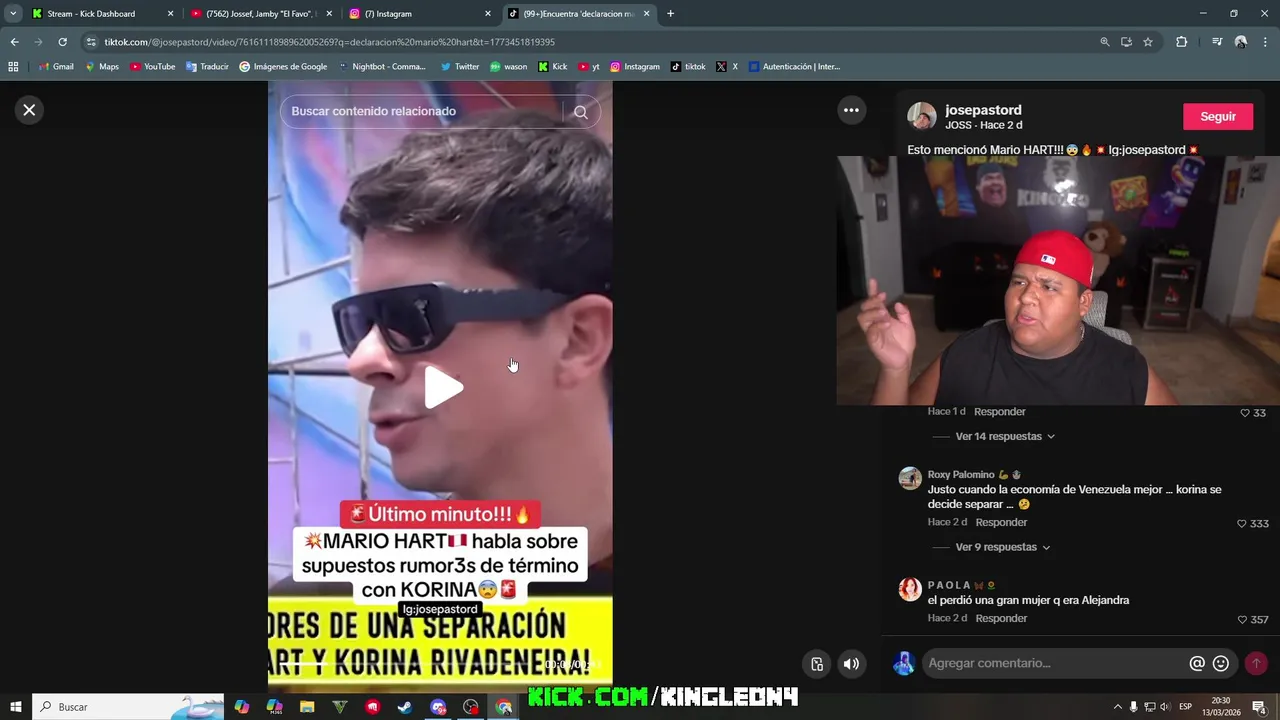Image resolution: width=1280 pixels, height=720 pixels.
Task: Close the TikTok video viewer with X
Action: (x=29, y=110)
